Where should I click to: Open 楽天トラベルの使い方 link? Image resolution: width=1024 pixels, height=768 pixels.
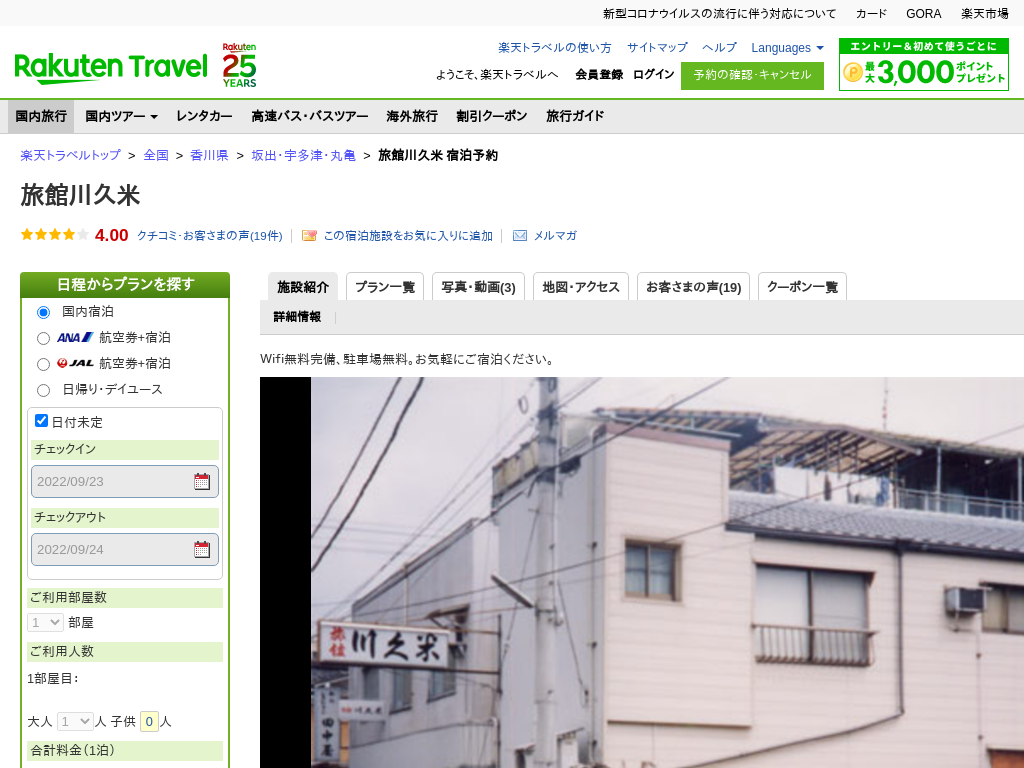(x=554, y=48)
